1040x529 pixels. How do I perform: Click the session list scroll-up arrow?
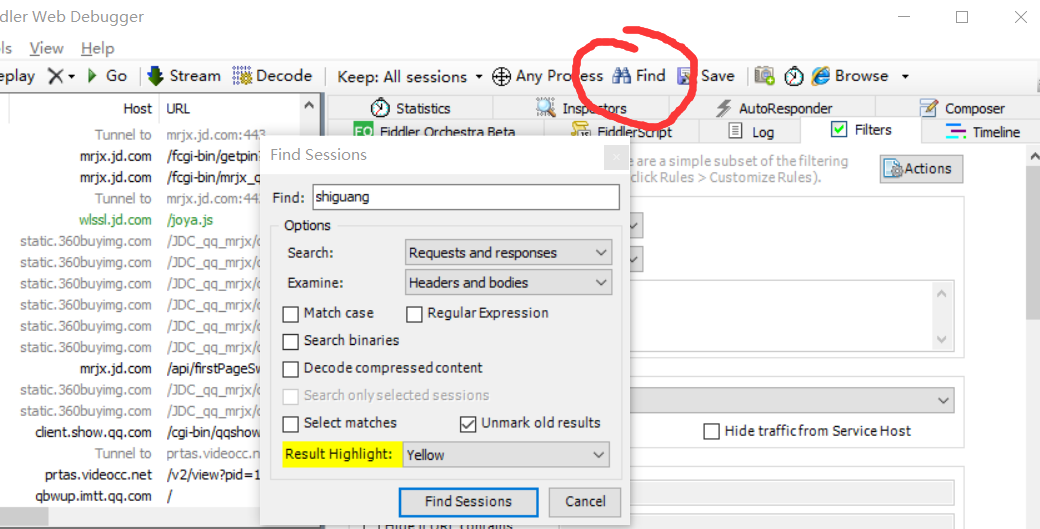click(308, 105)
